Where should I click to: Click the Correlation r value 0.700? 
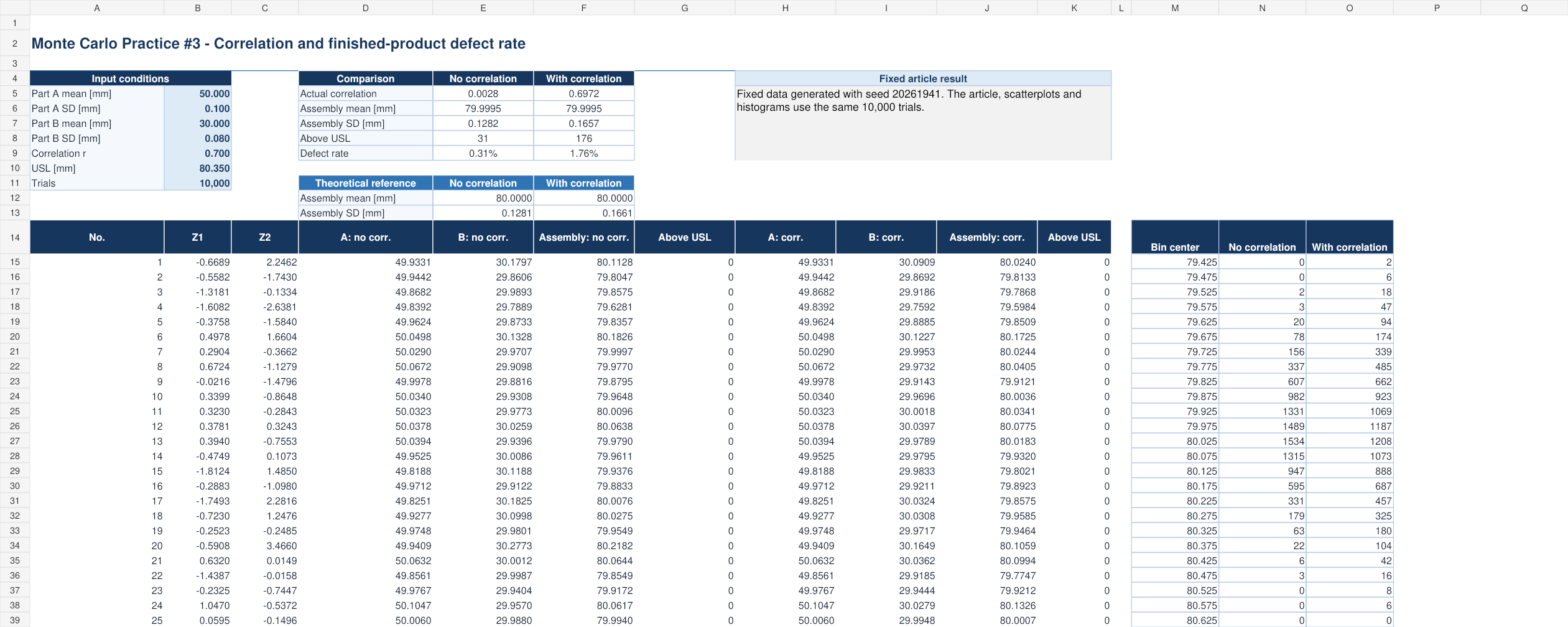coord(198,153)
